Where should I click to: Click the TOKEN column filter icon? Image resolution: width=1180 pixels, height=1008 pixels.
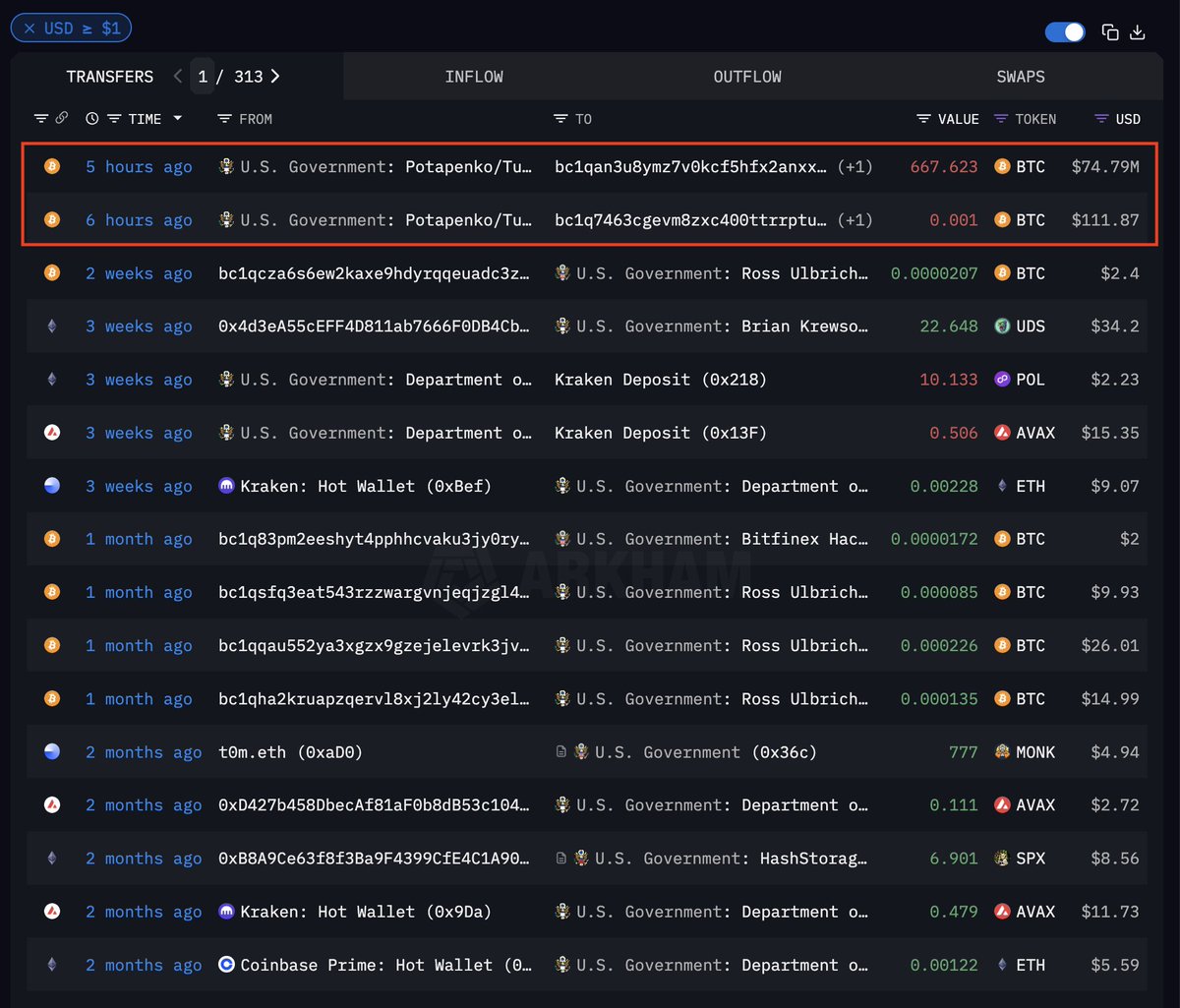1001,119
